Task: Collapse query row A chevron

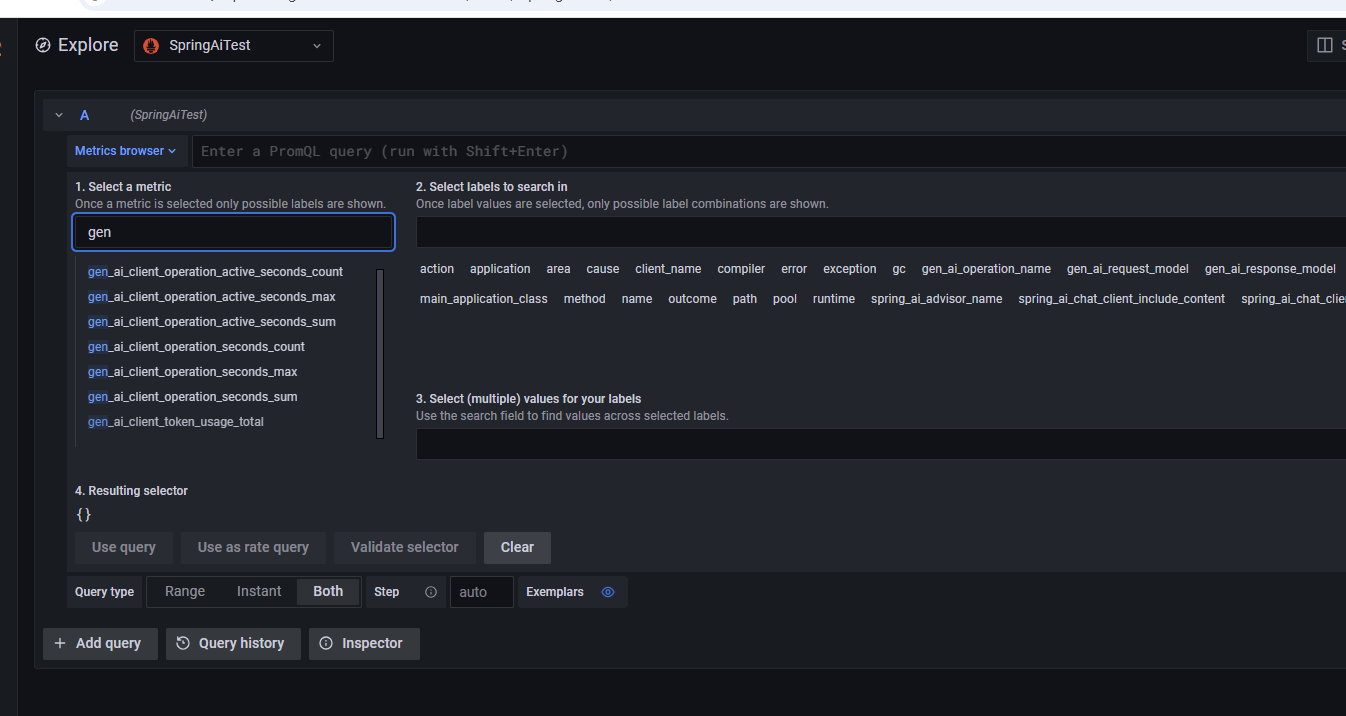Action: tap(59, 115)
